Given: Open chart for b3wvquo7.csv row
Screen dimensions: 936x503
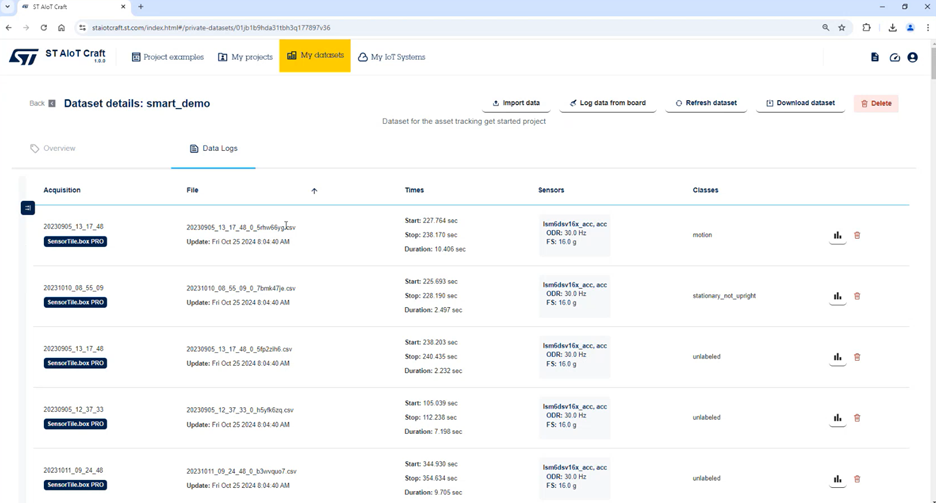Looking at the screenshot, I should pos(838,479).
